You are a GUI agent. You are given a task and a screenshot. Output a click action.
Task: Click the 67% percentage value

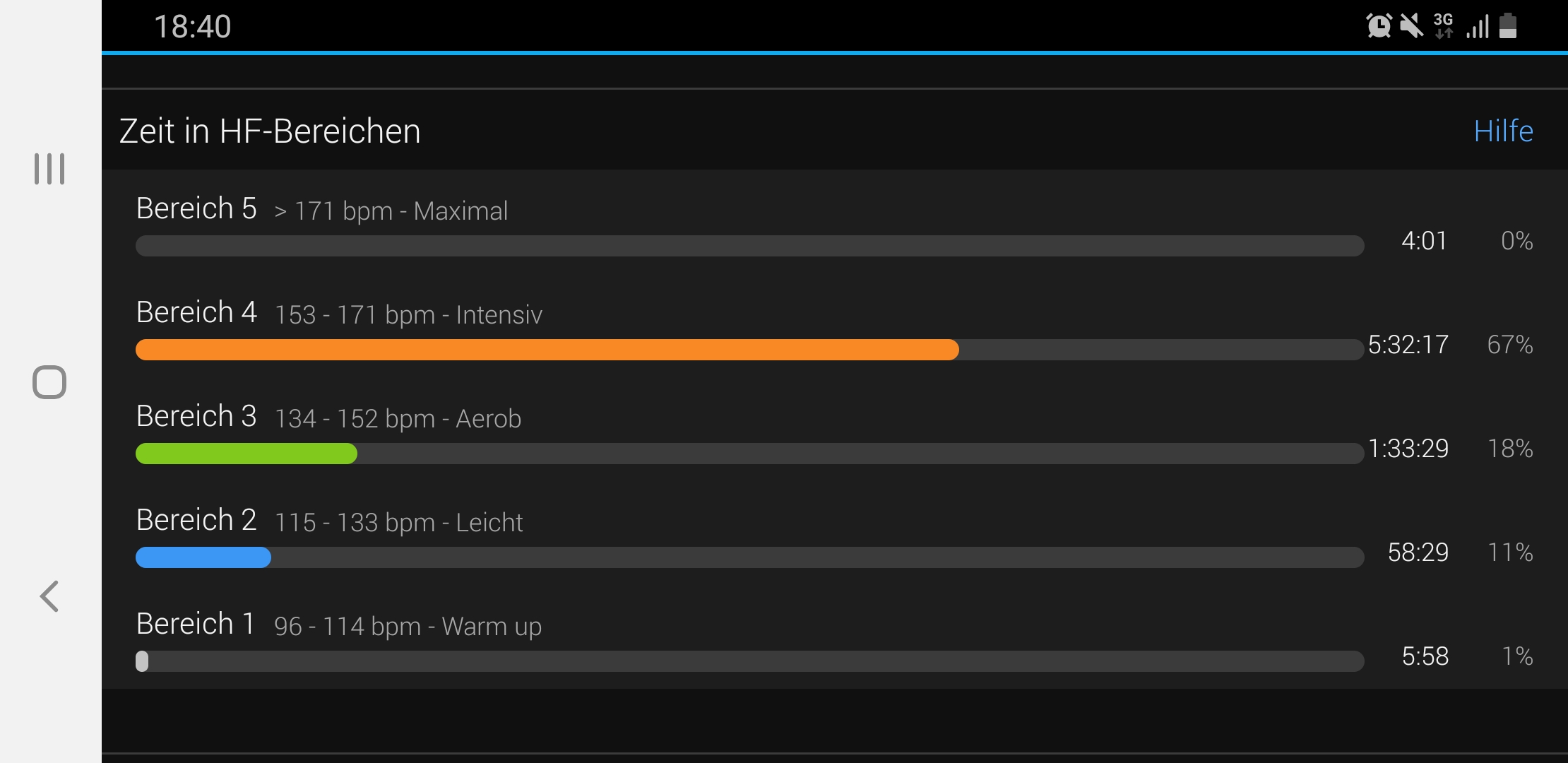[1510, 345]
